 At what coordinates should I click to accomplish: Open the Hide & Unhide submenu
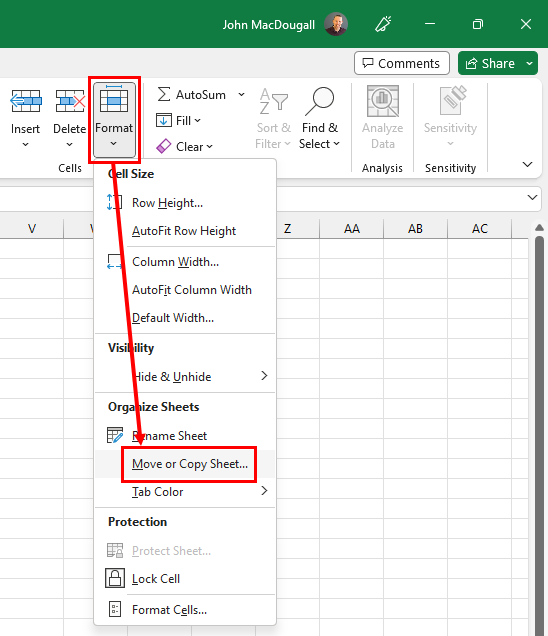pos(185,376)
